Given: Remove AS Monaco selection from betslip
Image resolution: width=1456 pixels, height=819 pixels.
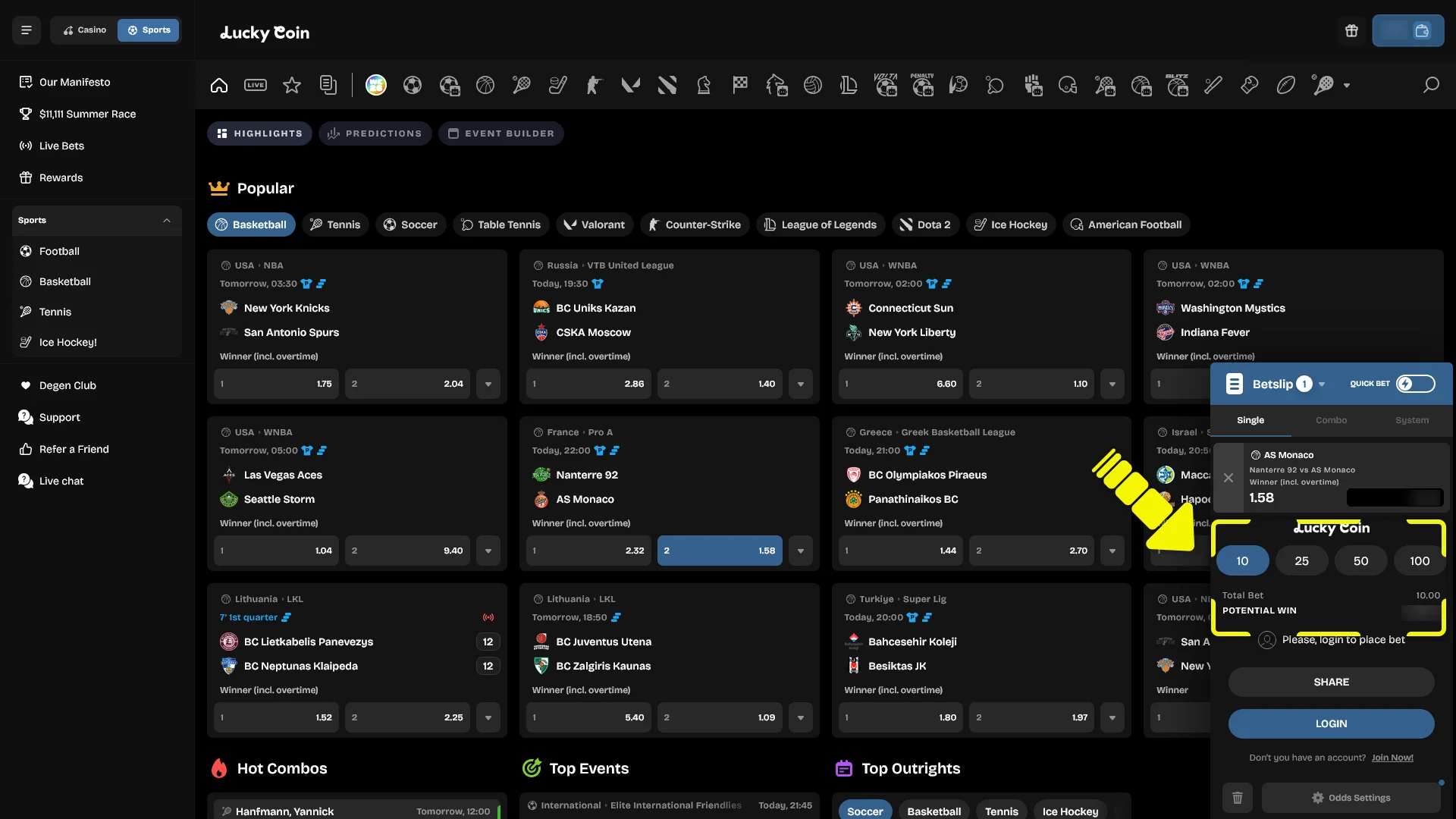Looking at the screenshot, I should point(1228,478).
